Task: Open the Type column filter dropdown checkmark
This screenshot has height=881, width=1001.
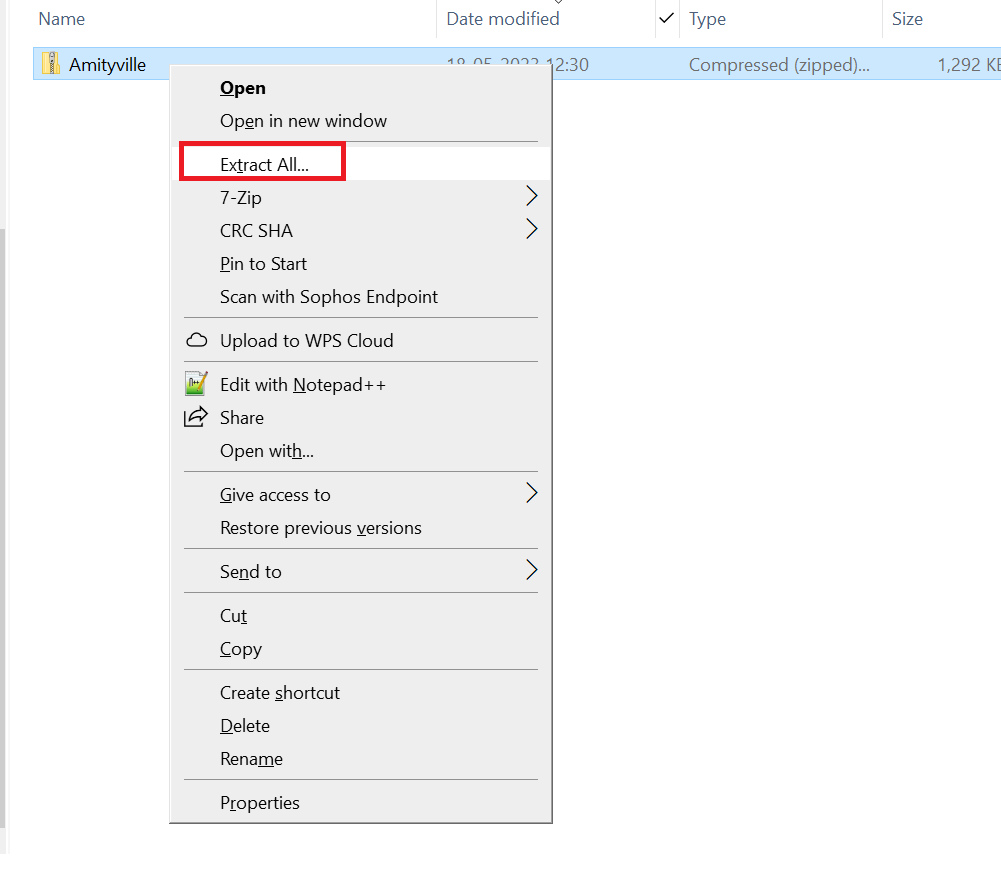Action: [x=666, y=18]
